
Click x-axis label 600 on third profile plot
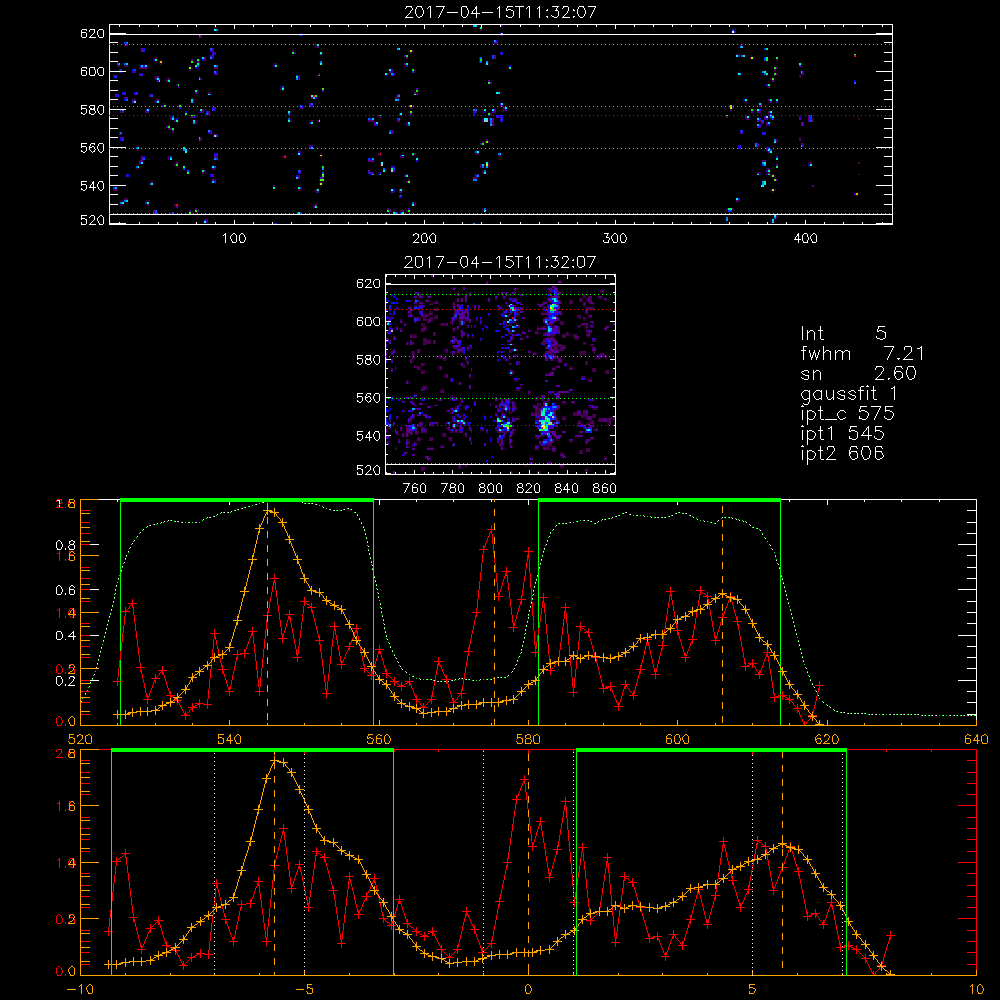(x=677, y=740)
